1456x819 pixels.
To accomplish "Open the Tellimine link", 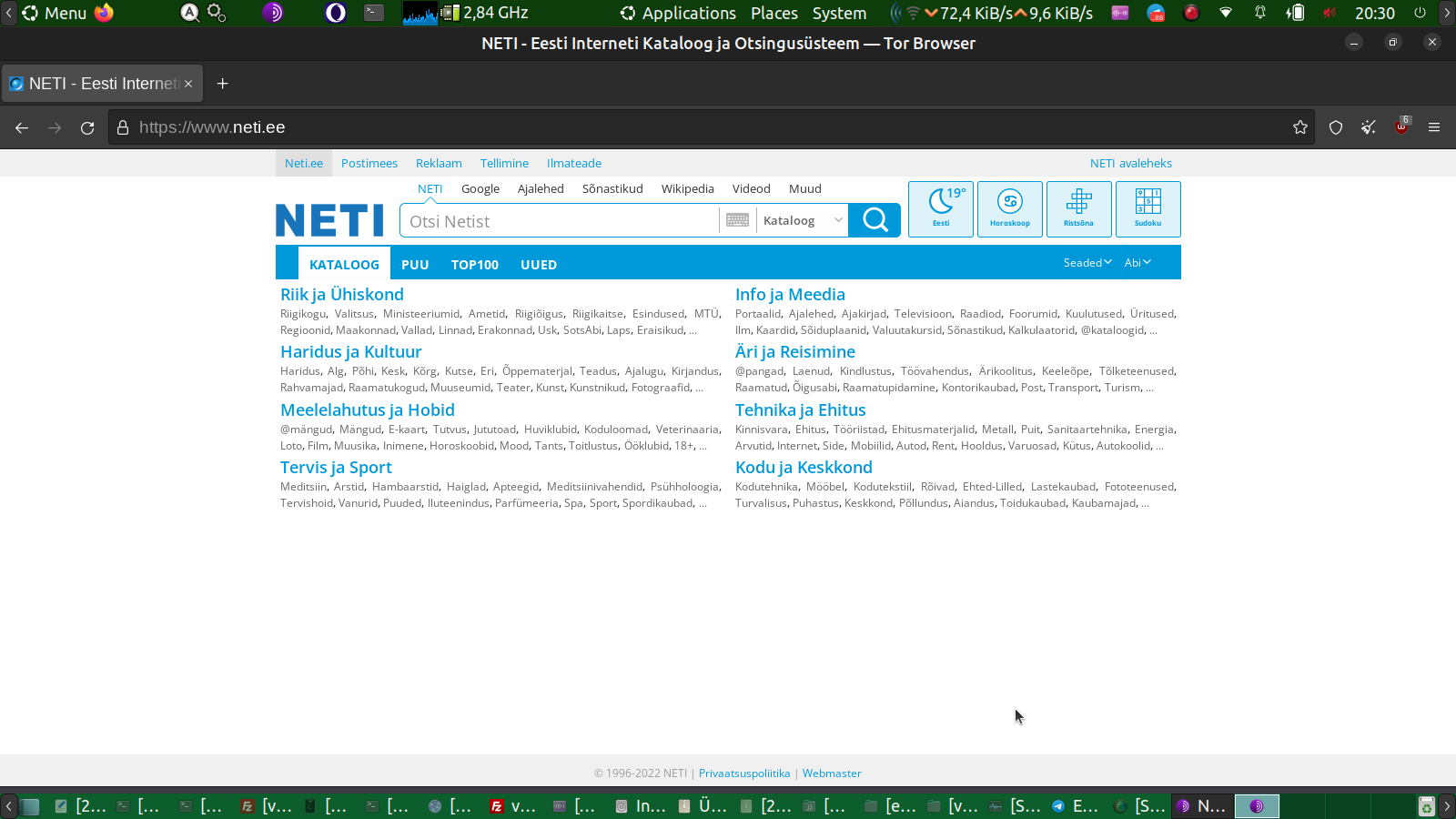I will pyautogui.click(x=504, y=164).
